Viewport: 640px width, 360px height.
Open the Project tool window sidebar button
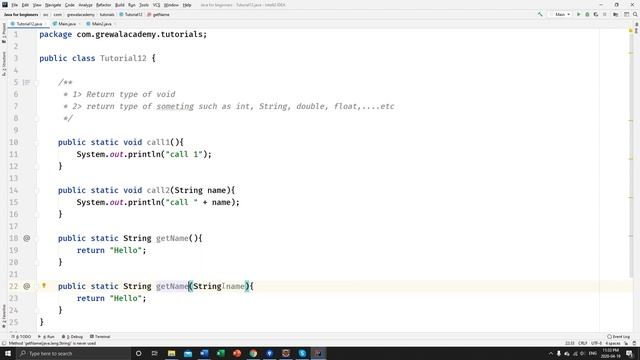[4, 33]
